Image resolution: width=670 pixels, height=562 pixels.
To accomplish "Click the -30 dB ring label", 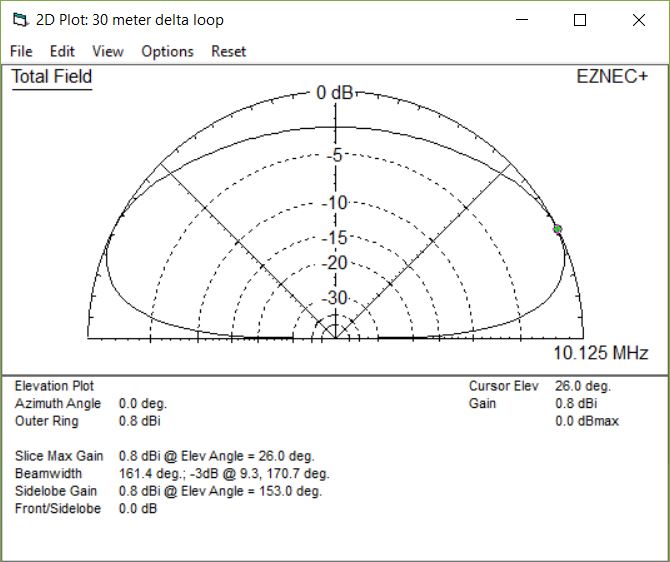I will pyautogui.click(x=336, y=298).
